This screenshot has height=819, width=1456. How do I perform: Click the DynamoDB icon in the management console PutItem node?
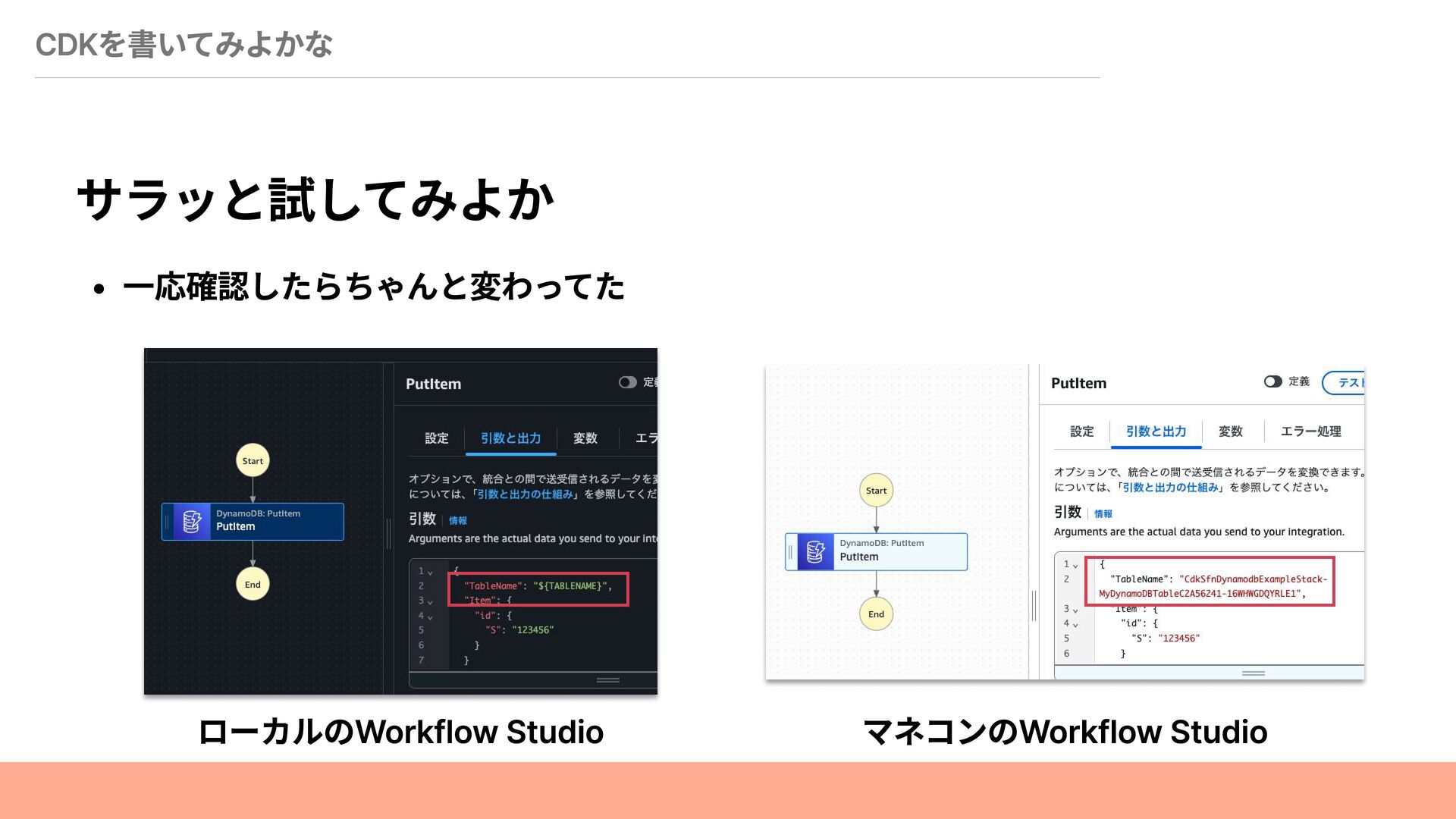[x=816, y=551]
